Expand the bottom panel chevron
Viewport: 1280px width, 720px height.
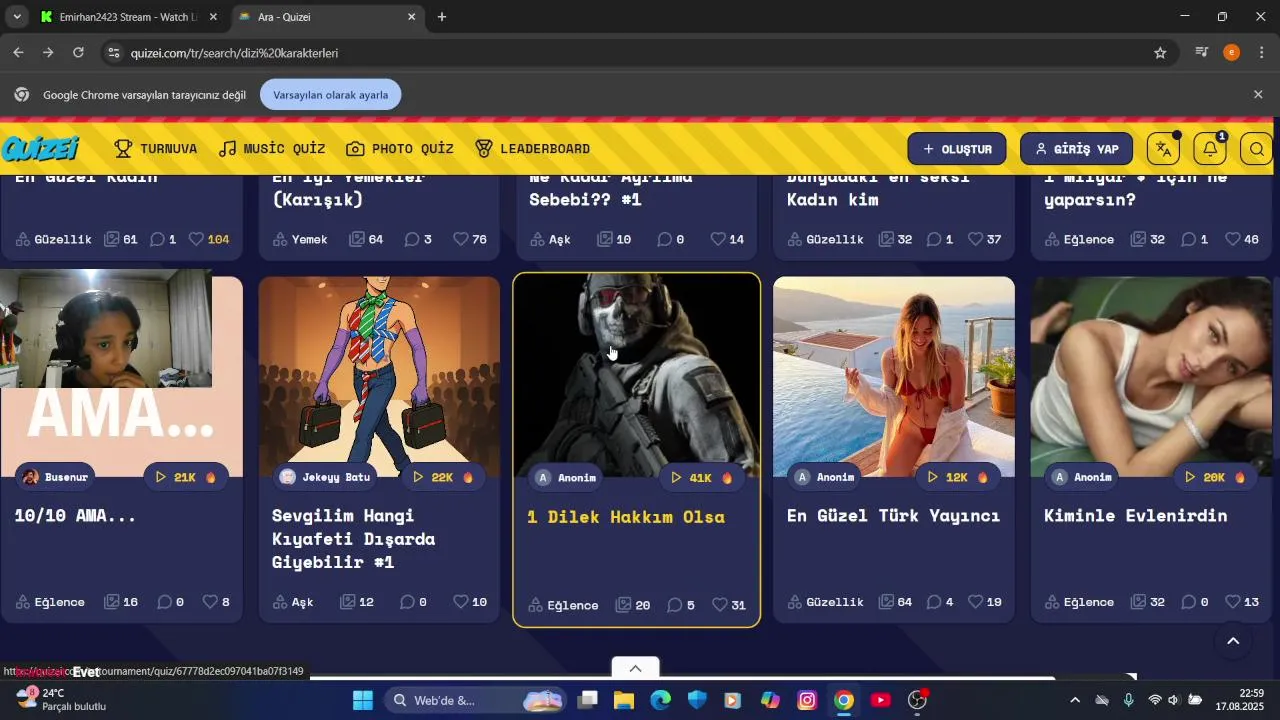(635, 668)
